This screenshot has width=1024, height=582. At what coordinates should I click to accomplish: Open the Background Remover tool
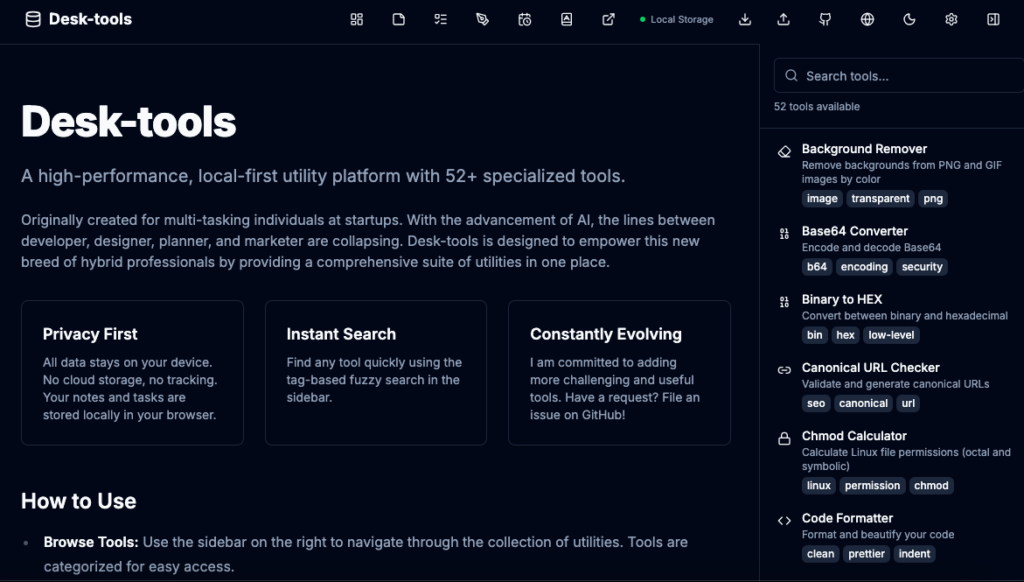864,149
